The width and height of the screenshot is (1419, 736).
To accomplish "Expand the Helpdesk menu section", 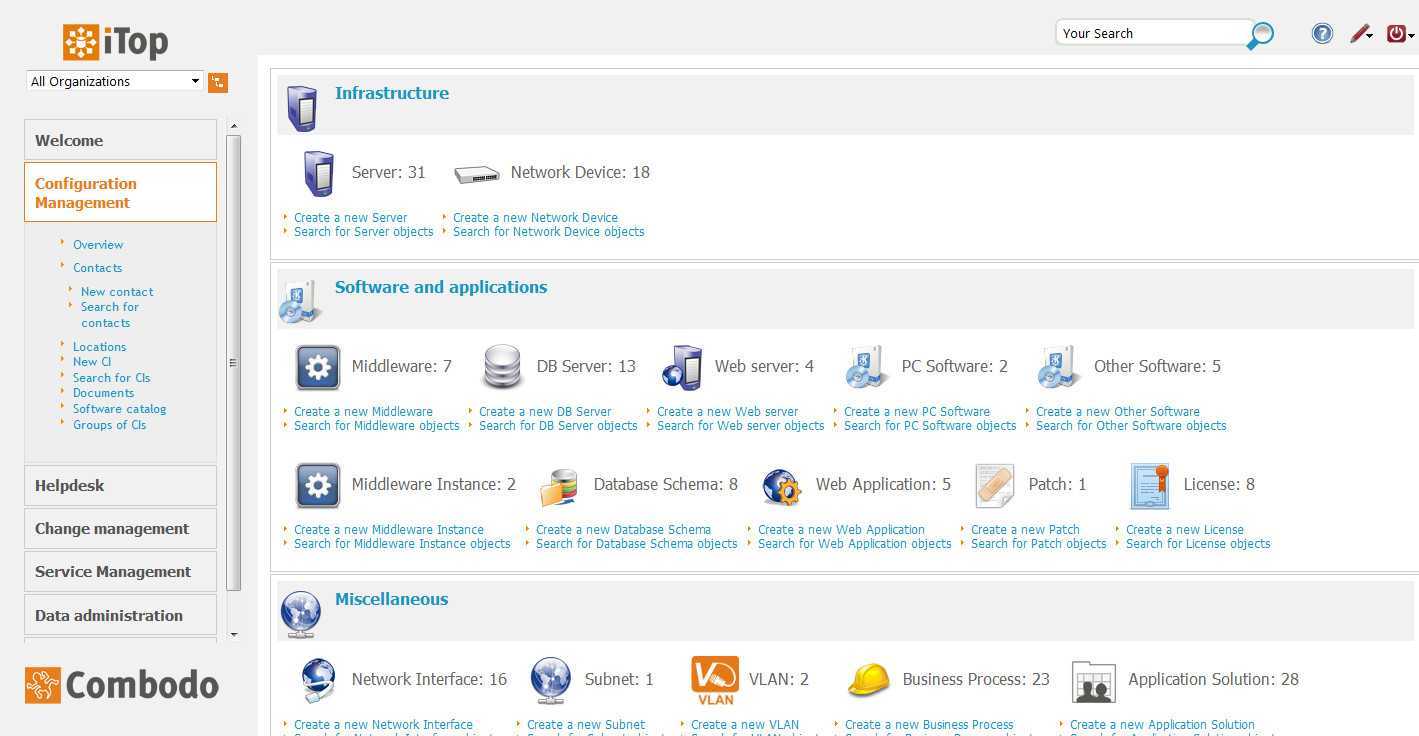I will 120,485.
